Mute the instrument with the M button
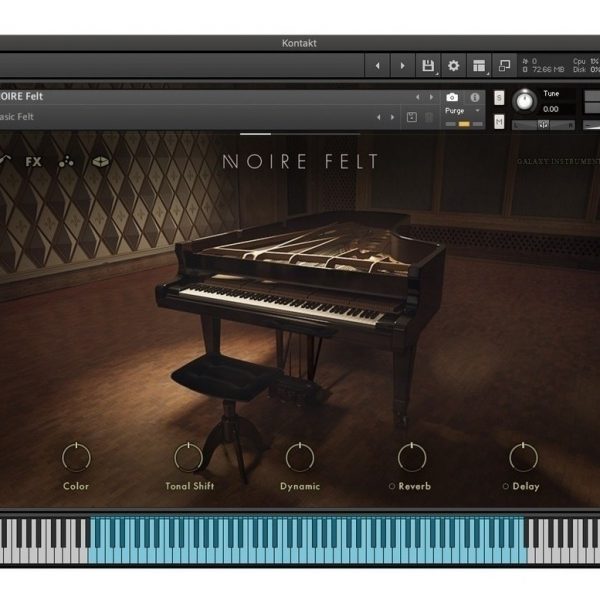600x600 pixels. [499, 122]
